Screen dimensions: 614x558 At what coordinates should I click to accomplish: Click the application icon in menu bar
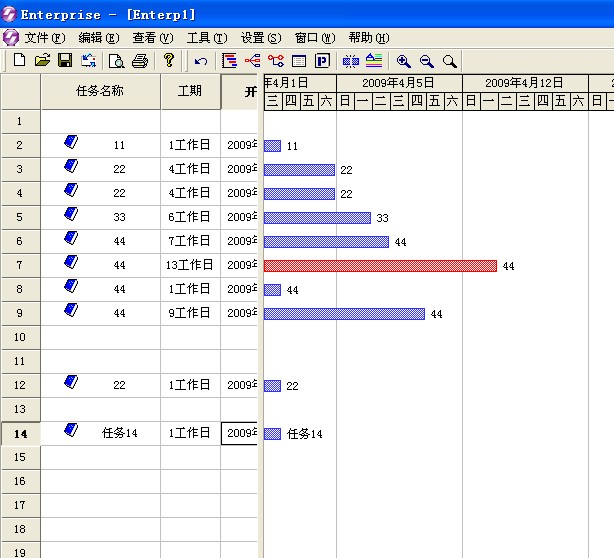pyautogui.click(x=11, y=38)
